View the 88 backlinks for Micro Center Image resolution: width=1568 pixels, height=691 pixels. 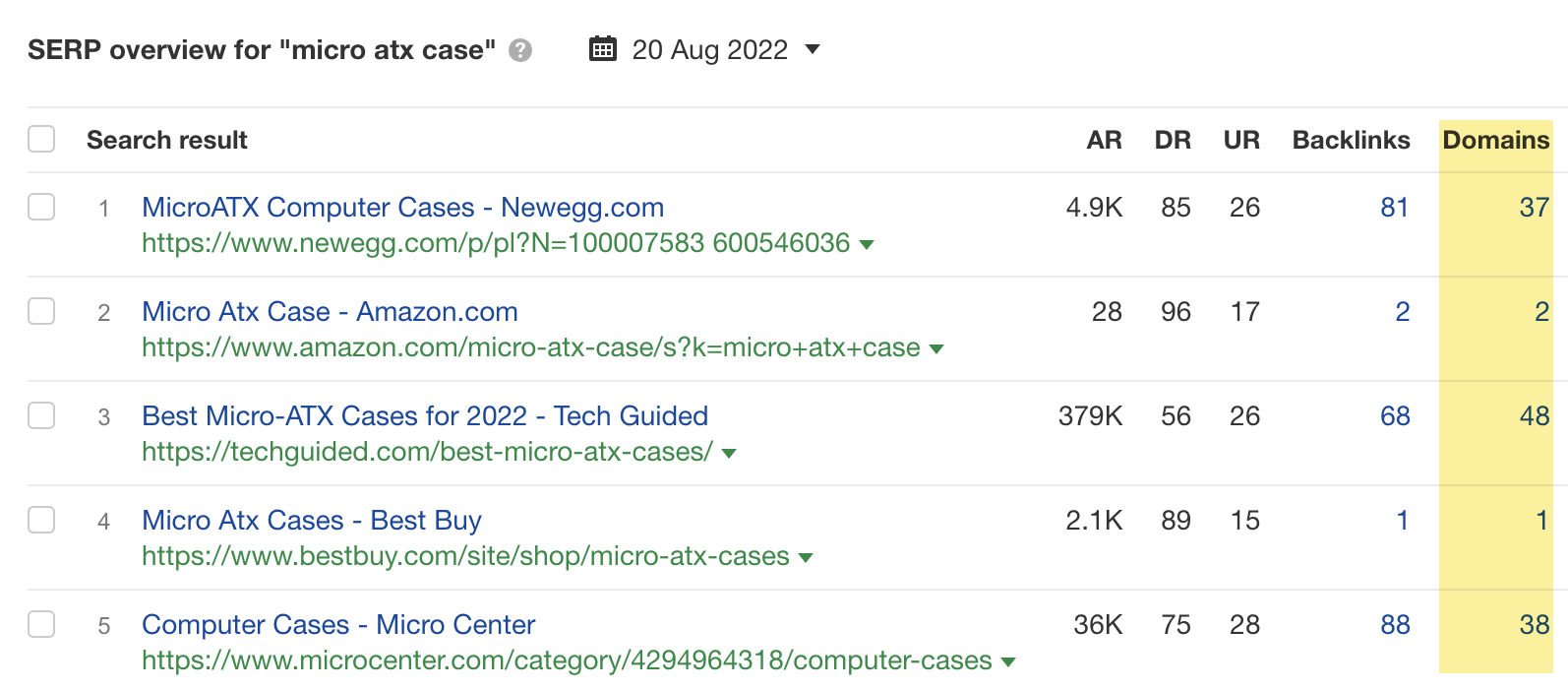click(x=1394, y=624)
